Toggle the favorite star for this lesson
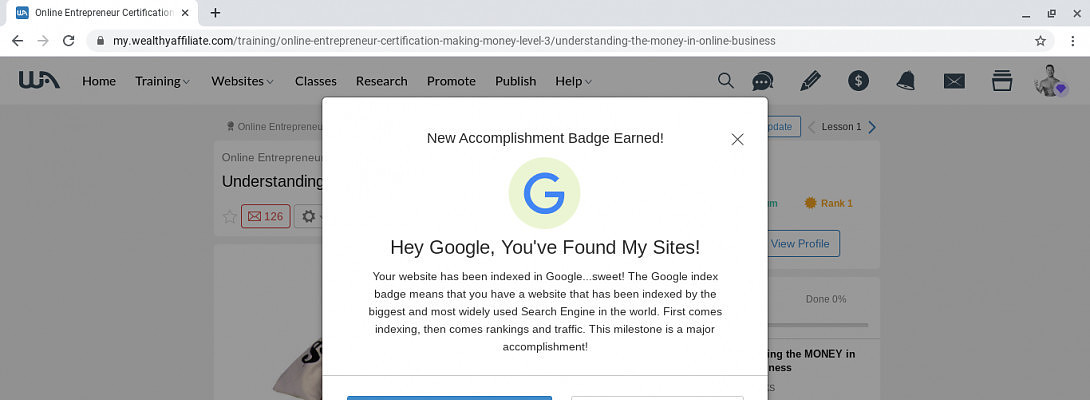The height and width of the screenshot is (400, 1090). pyautogui.click(x=229, y=216)
